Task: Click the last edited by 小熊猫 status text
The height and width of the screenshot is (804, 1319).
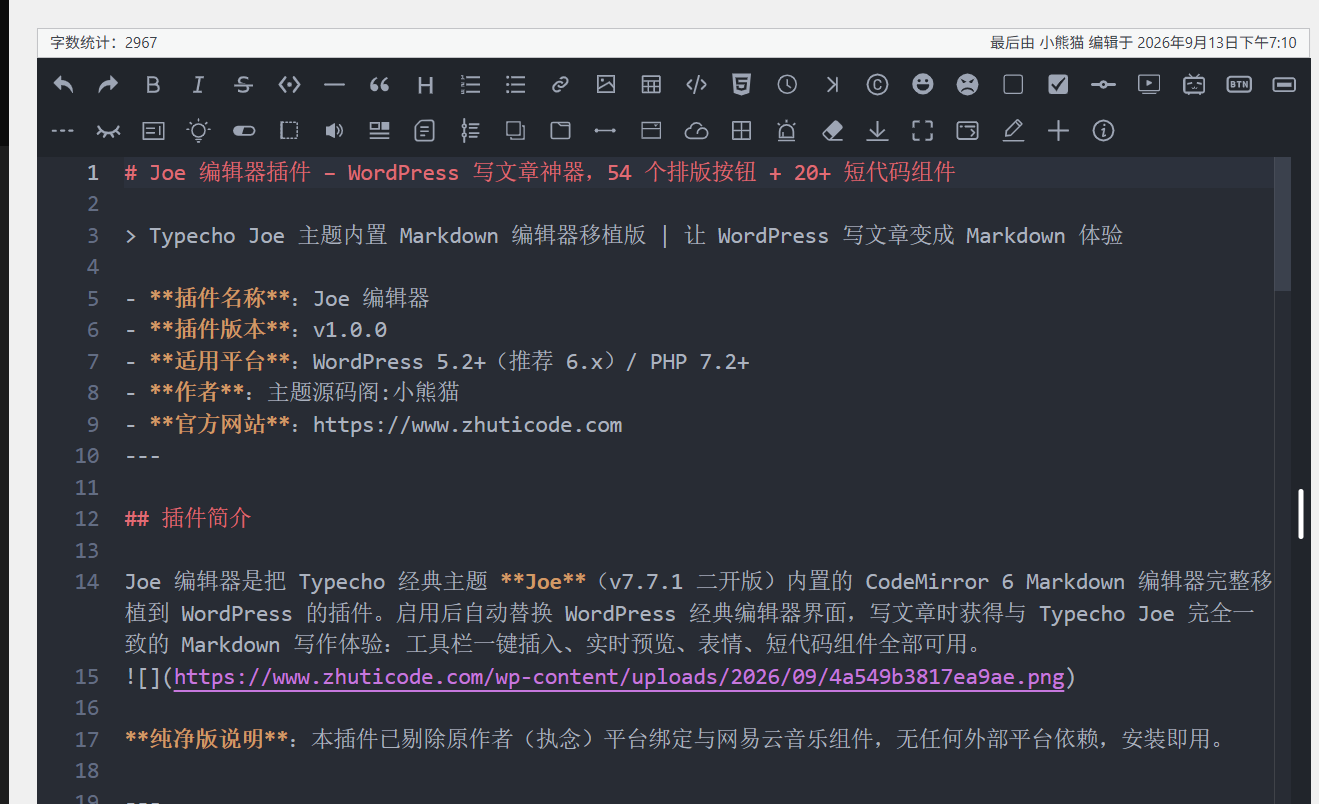Action: click(x=1143, y=43)
